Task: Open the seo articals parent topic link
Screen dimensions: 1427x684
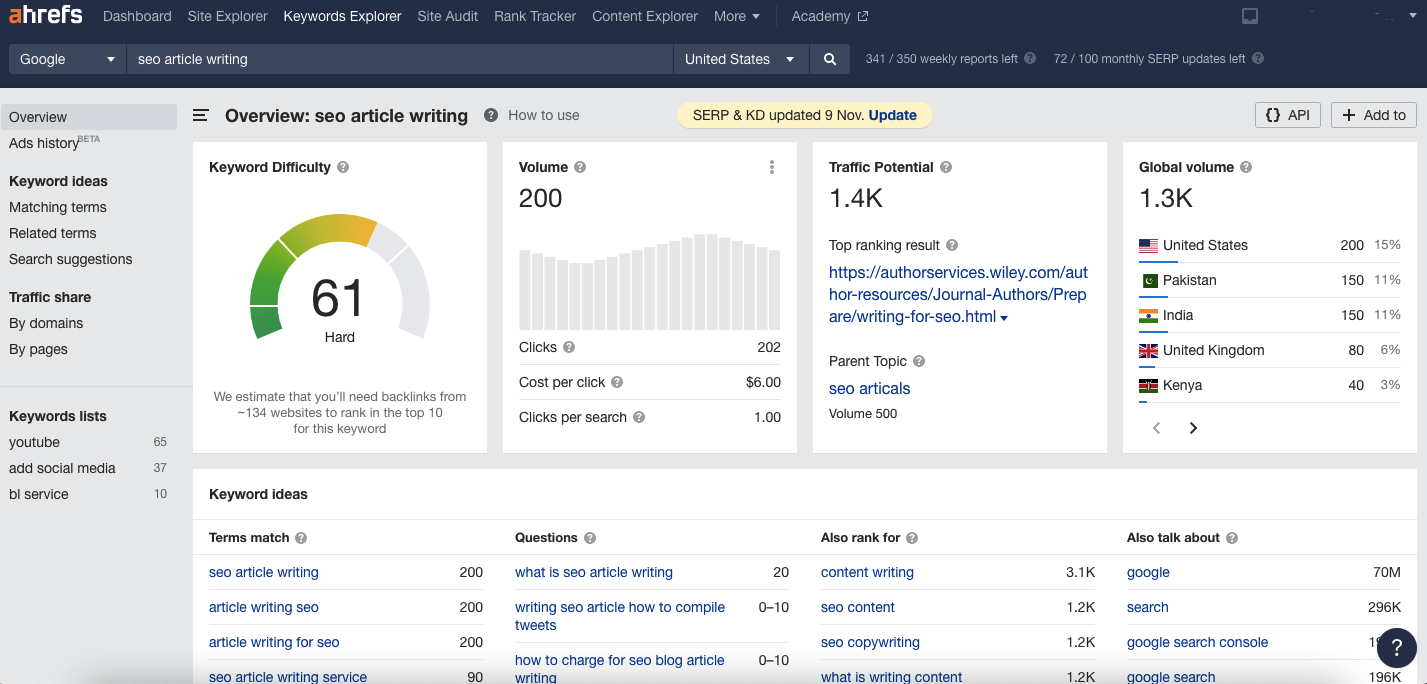Action: point(869,388)
